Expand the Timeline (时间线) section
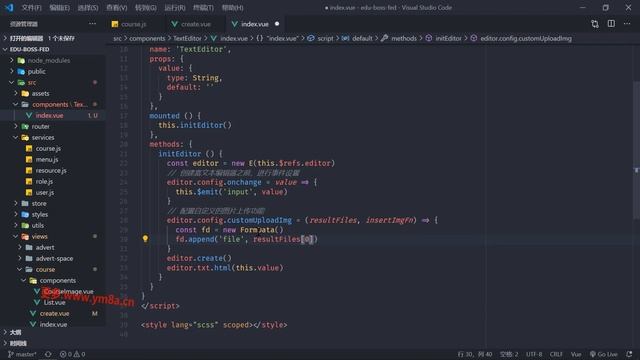Viewport: 640px width, 360px height. 53,344
